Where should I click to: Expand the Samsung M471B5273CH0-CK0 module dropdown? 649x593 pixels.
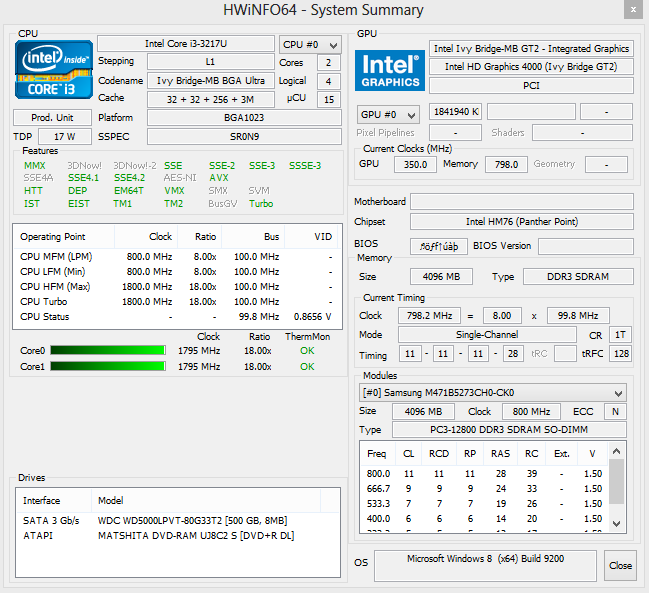click(x=493, y=393)
